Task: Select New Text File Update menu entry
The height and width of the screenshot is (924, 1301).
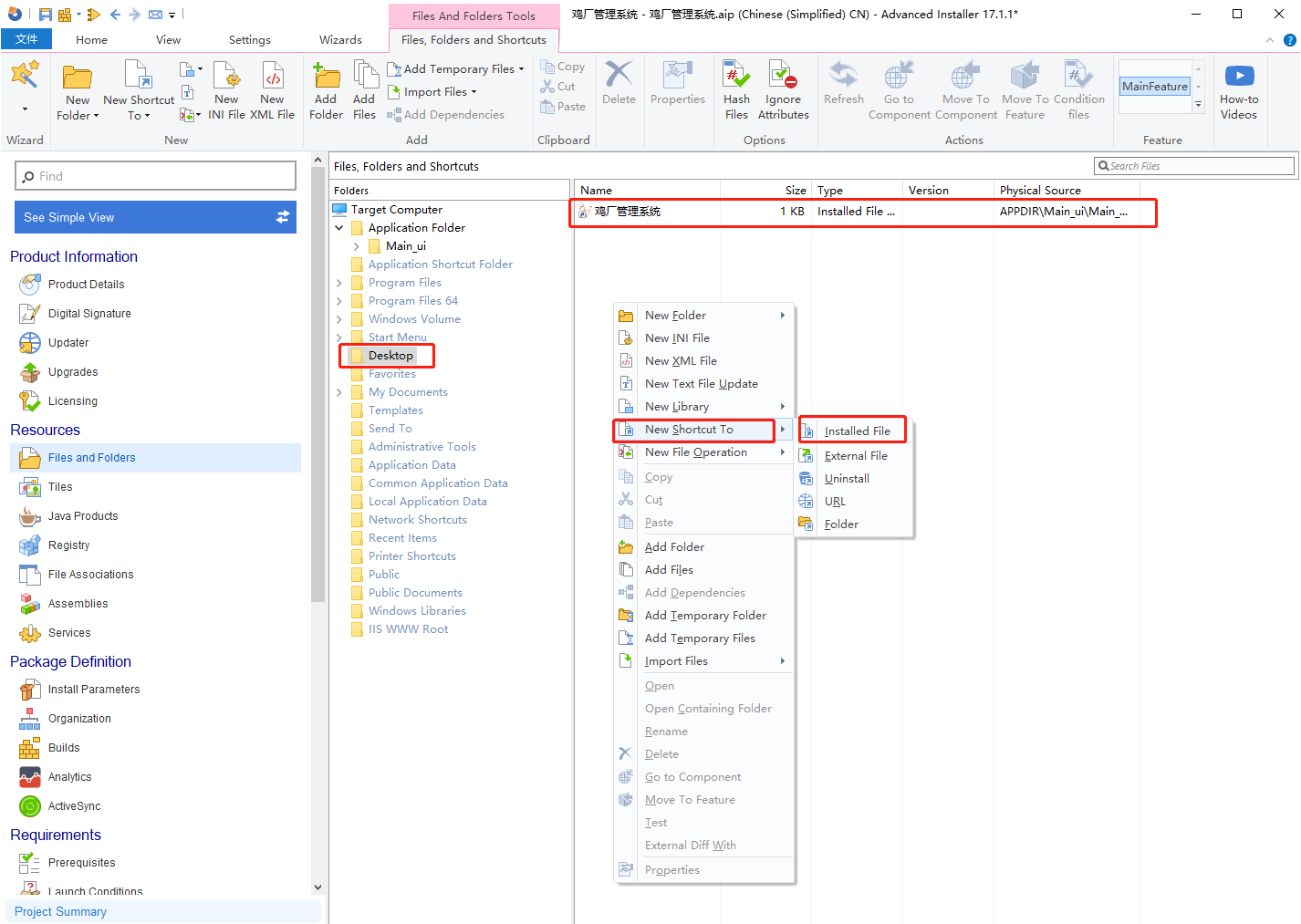Action: click(x=701, y=384)
